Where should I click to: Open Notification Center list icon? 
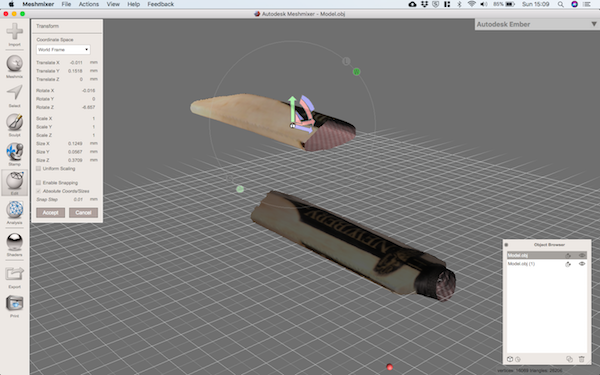(587, 4)
